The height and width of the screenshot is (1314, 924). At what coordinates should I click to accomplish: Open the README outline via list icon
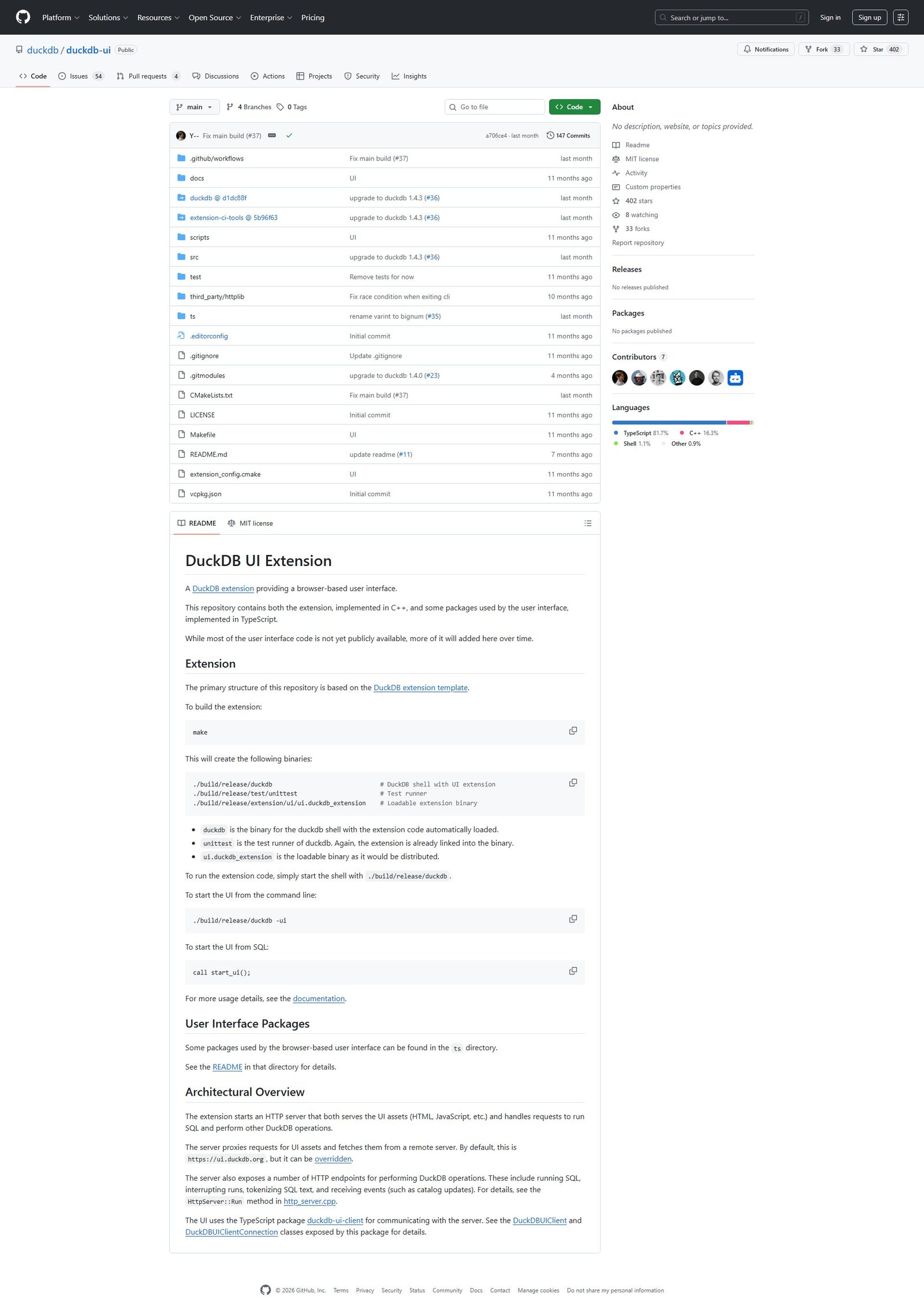tap(588, 523)
